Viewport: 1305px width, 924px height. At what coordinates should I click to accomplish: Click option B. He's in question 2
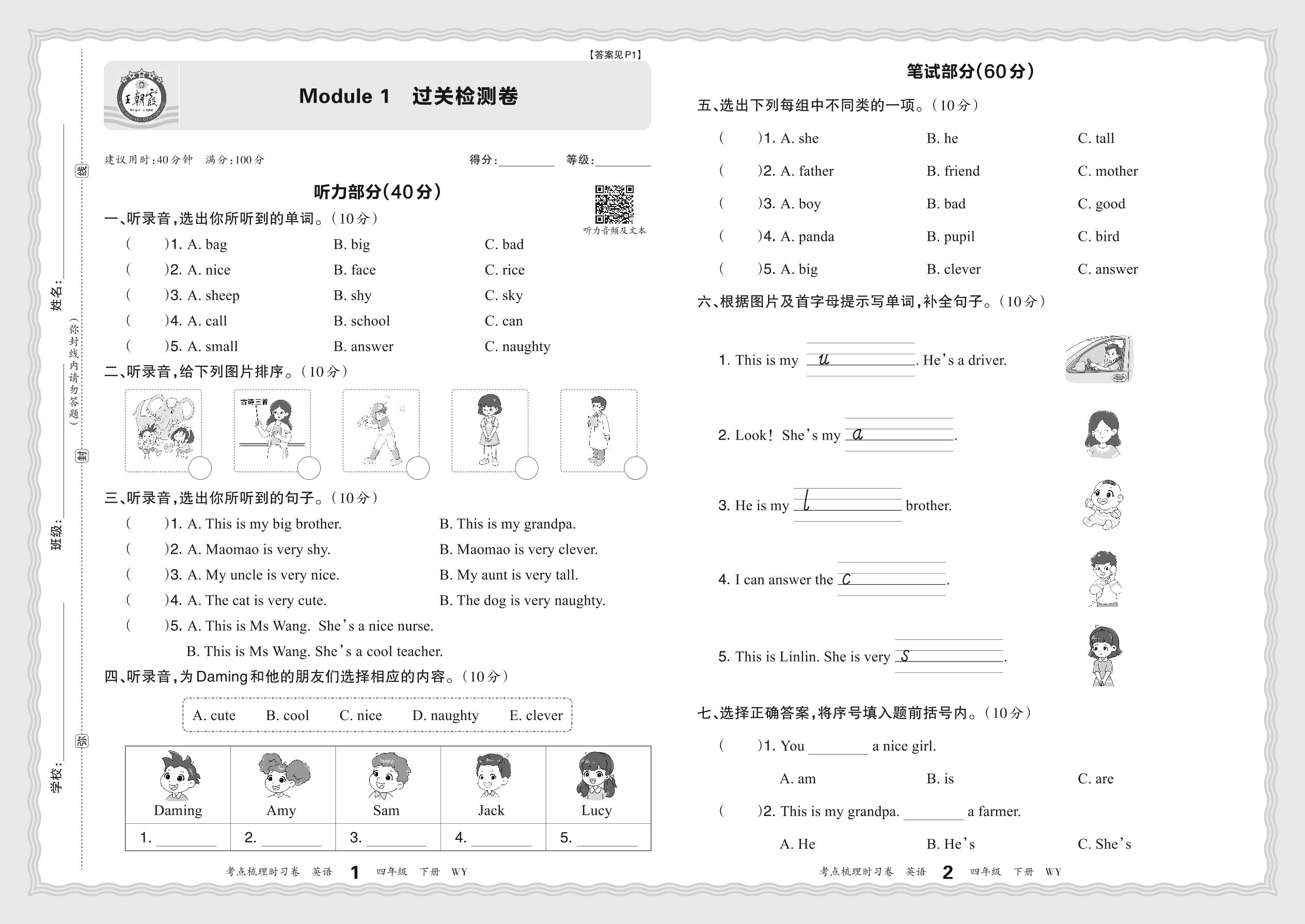pos(950,844)
